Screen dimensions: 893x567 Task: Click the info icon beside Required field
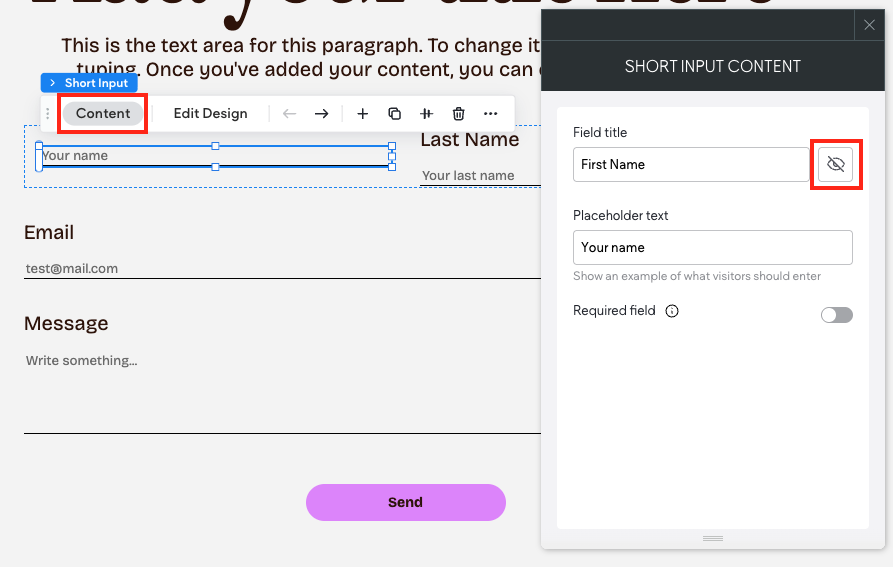[x=672, y=311]
